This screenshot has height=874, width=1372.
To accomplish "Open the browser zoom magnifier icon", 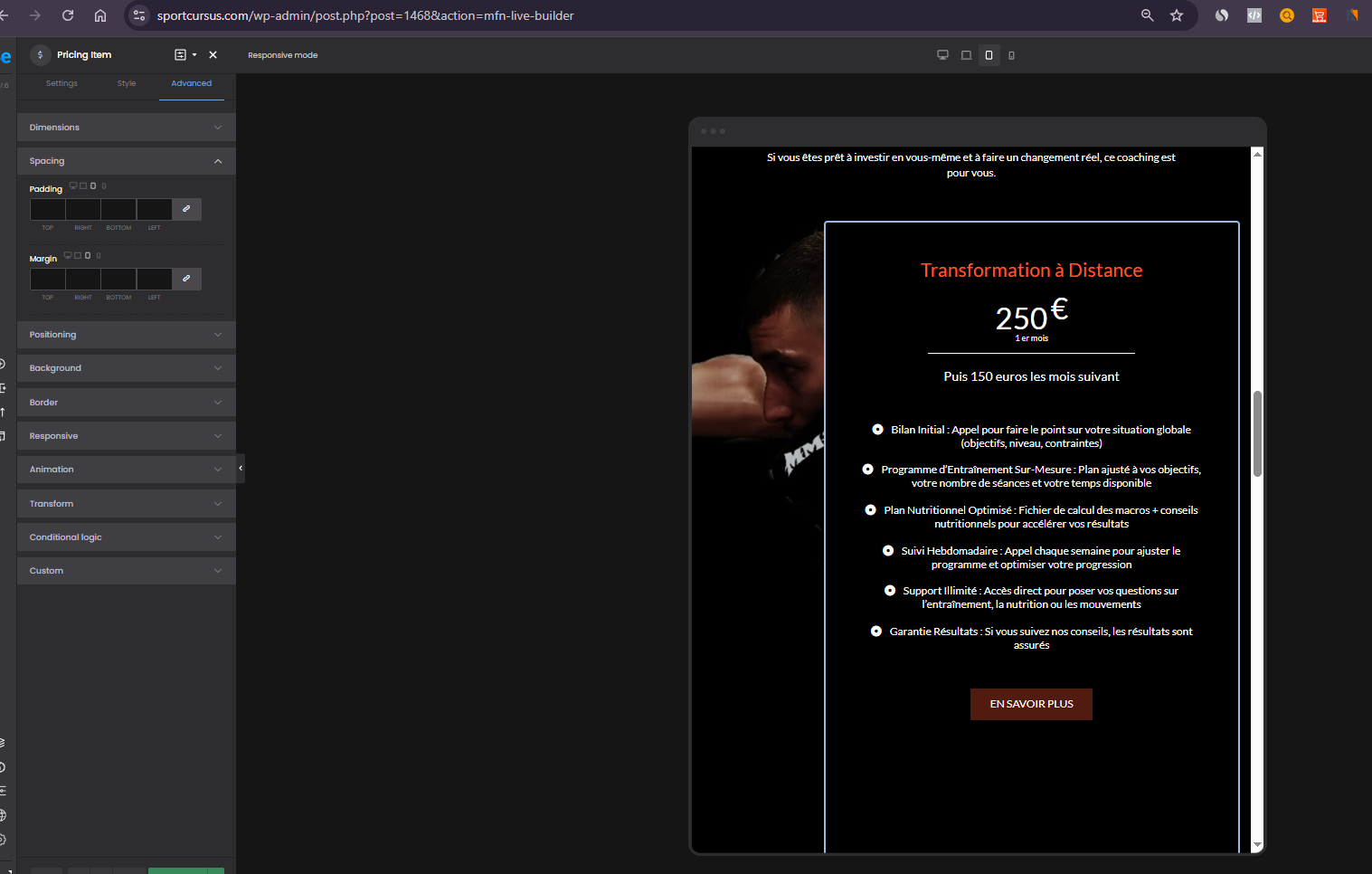I will coord(1147,15).
